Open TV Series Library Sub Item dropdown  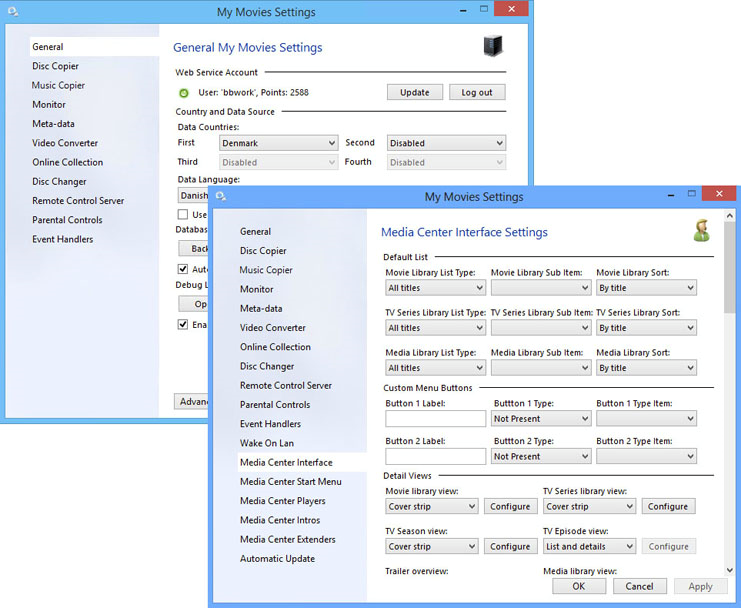click(541, 328)
